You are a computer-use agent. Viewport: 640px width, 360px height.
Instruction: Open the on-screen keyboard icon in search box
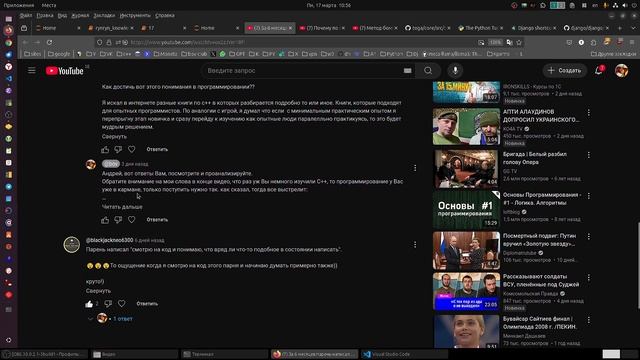tap(407, 71)
